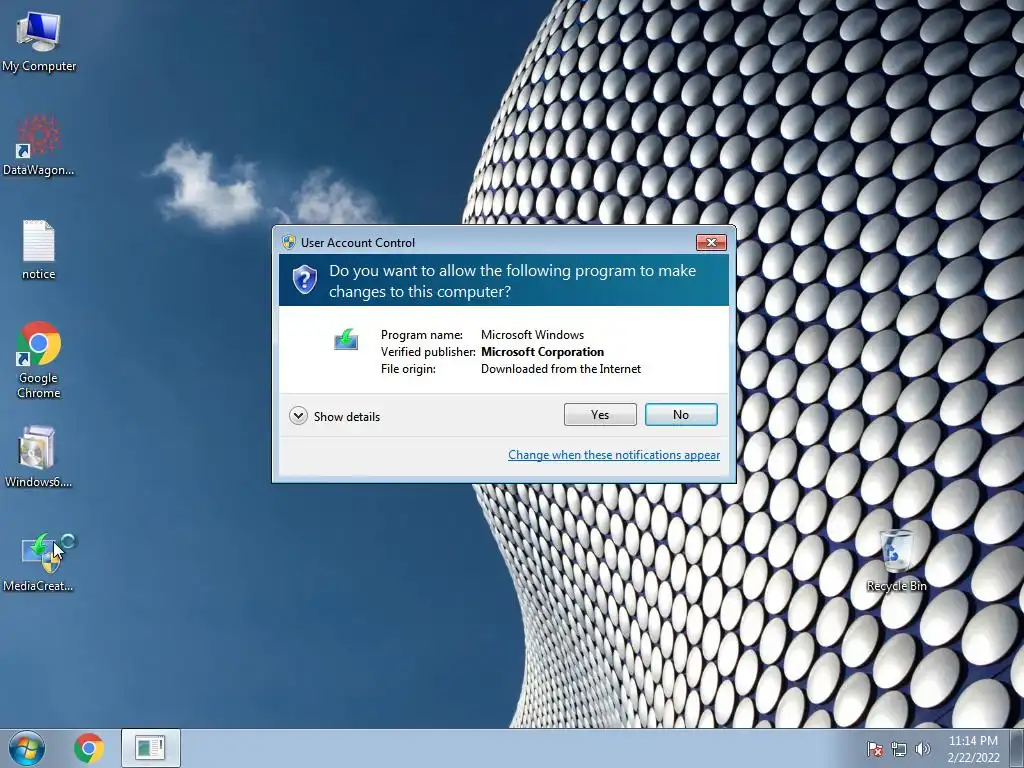Image resolution: width=1024 pixels, height=768 pixels.
Task: Open Action Center flag in system tray
Action: coord(875,749)
